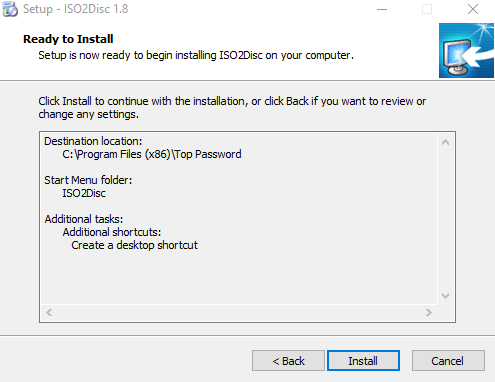The height and width of the screenshot is (382, 495).
Task: Go back with the Back button
Action: pyautogui.click(x=288, y=360)
